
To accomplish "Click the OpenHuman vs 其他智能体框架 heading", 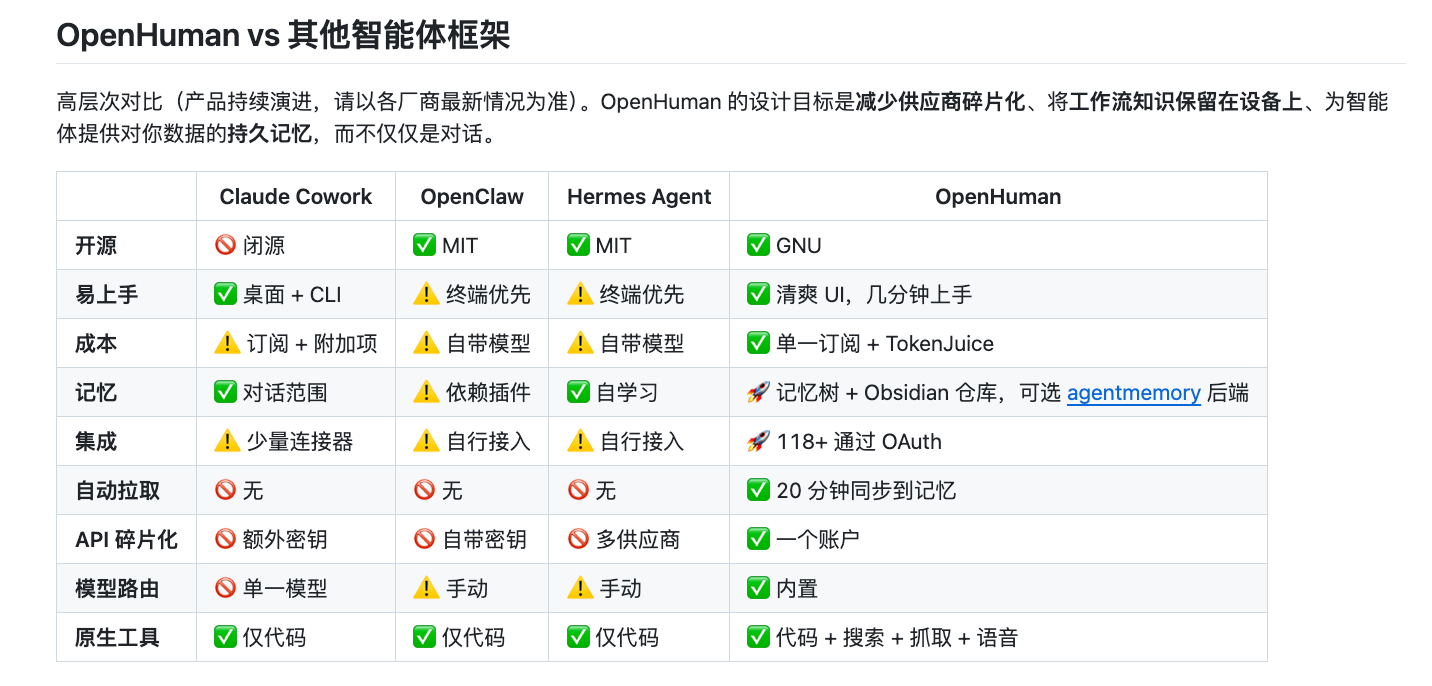I will click(x=283, y=35).
